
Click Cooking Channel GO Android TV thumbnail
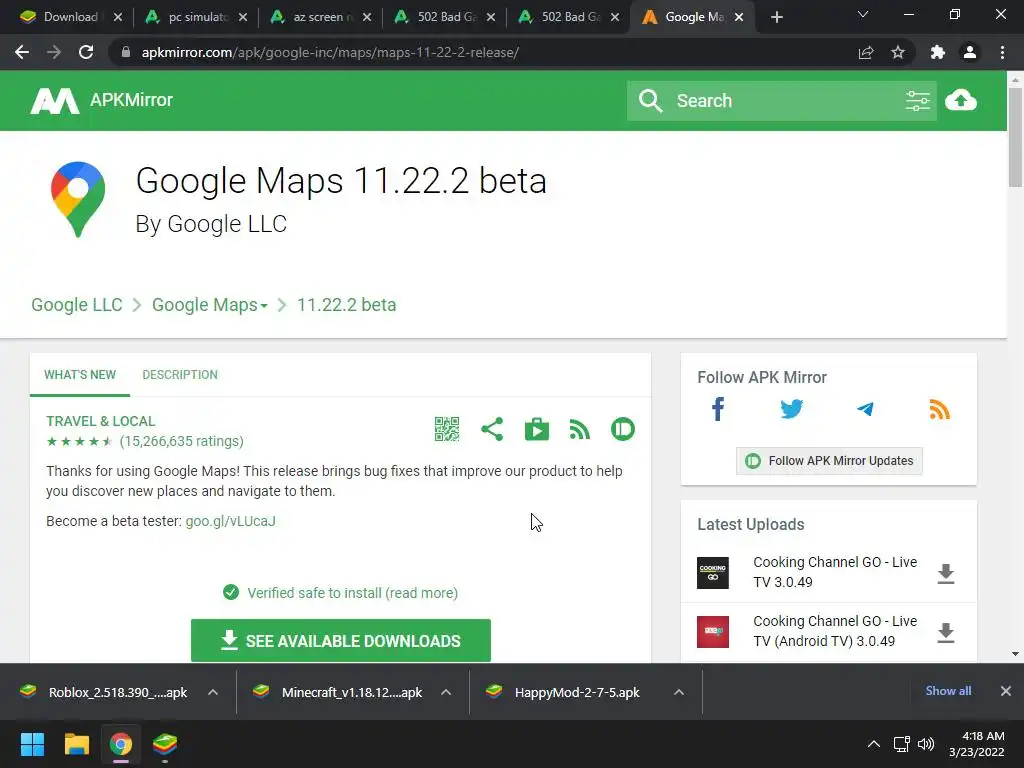click(x=712, y=632)
